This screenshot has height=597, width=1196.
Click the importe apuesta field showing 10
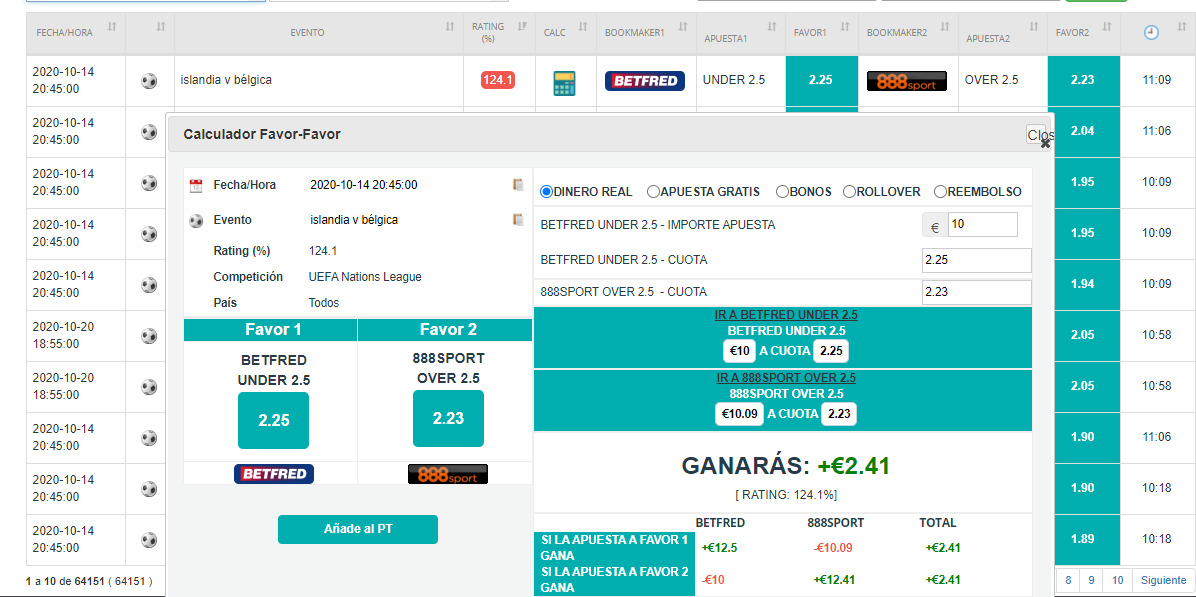(x=982, y=225)
